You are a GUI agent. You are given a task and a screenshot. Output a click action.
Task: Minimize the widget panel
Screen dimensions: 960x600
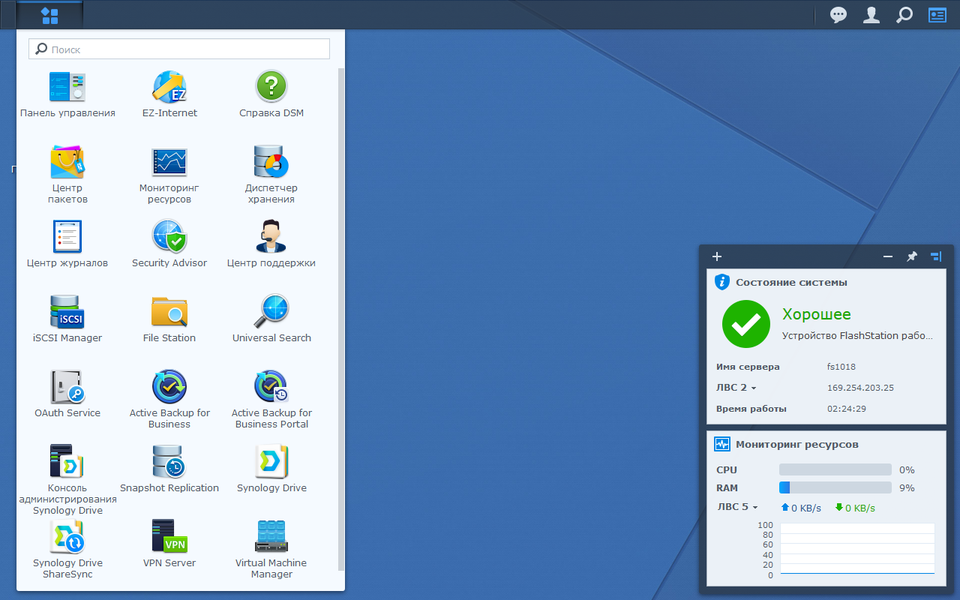[x=888, y=257]
